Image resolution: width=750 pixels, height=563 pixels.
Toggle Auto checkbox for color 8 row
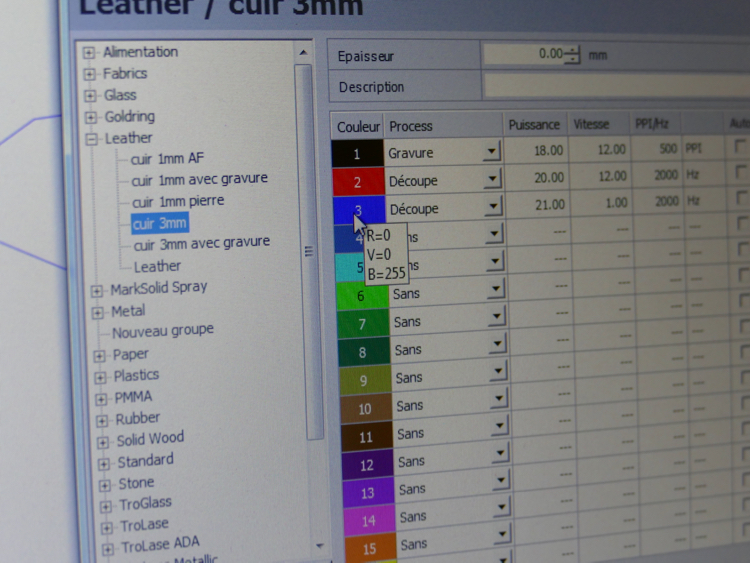(x=746, y=327)
